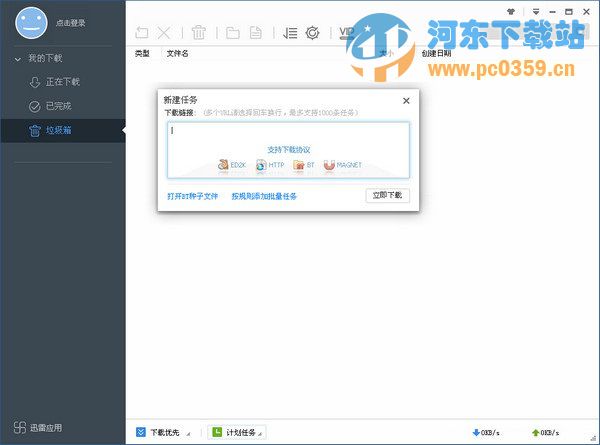
Task: Click the trash can toolbar icon
Action: click(x=199, y=33)
